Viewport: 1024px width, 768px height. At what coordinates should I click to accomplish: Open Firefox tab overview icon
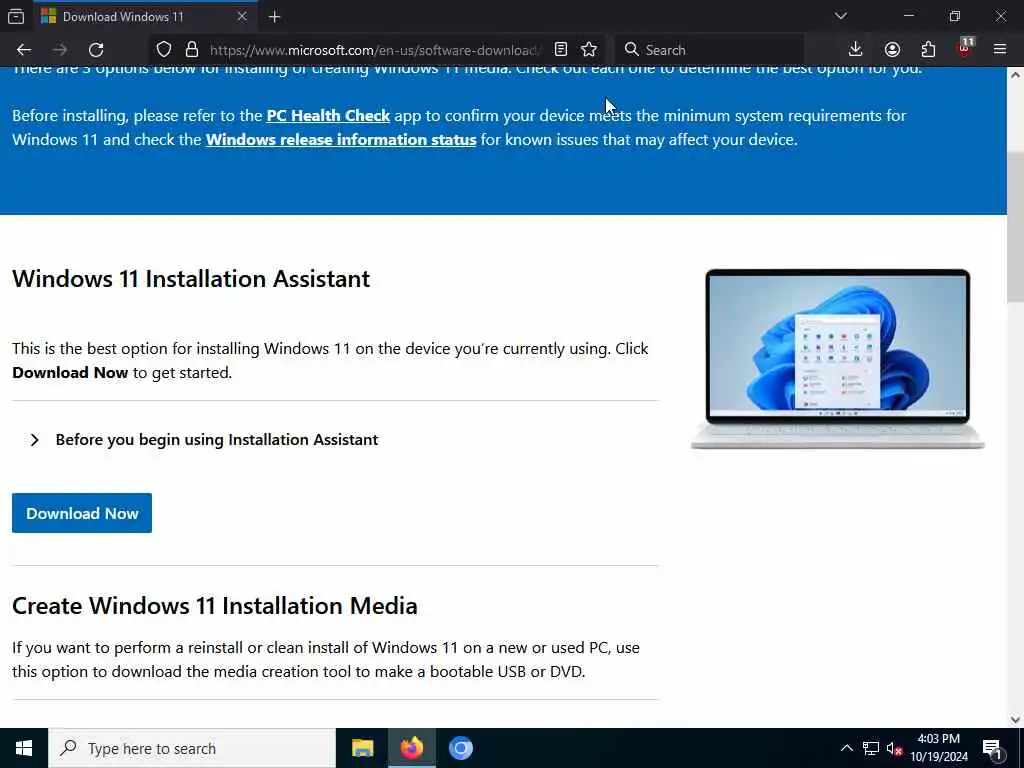[16, 16]
